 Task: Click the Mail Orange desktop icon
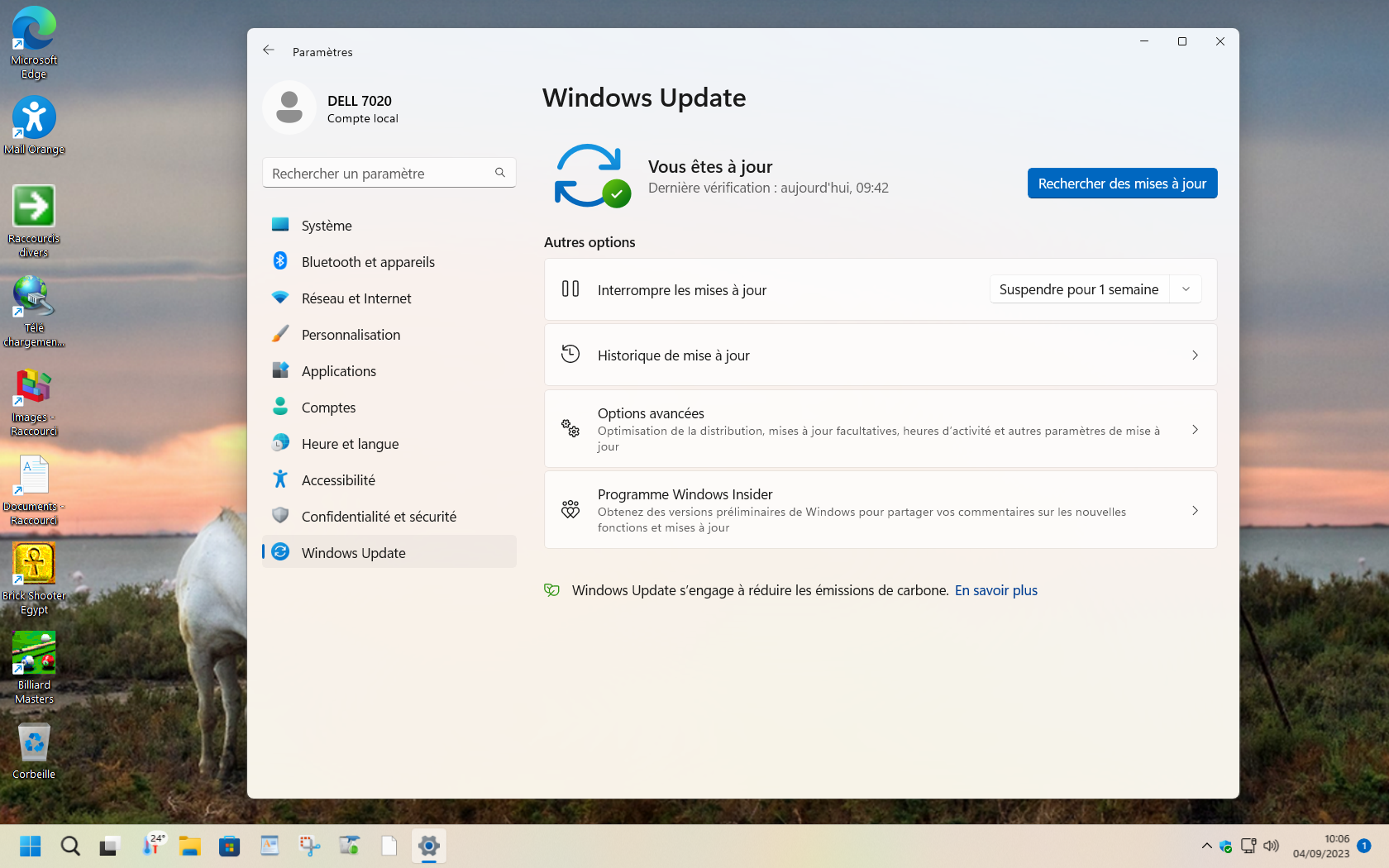[34, 126]
